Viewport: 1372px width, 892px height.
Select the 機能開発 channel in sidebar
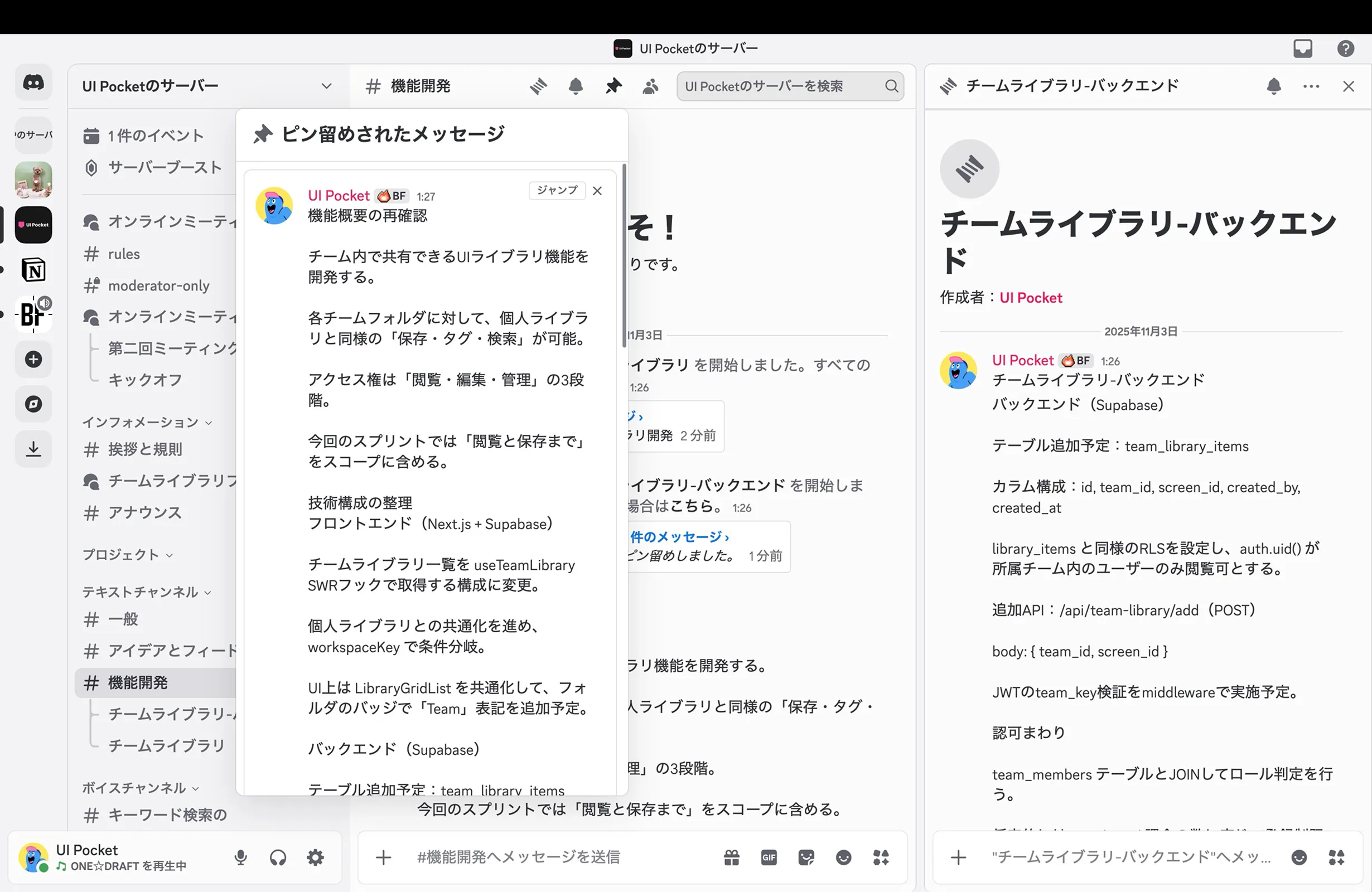pyautogui.click(x=156, y=683)
